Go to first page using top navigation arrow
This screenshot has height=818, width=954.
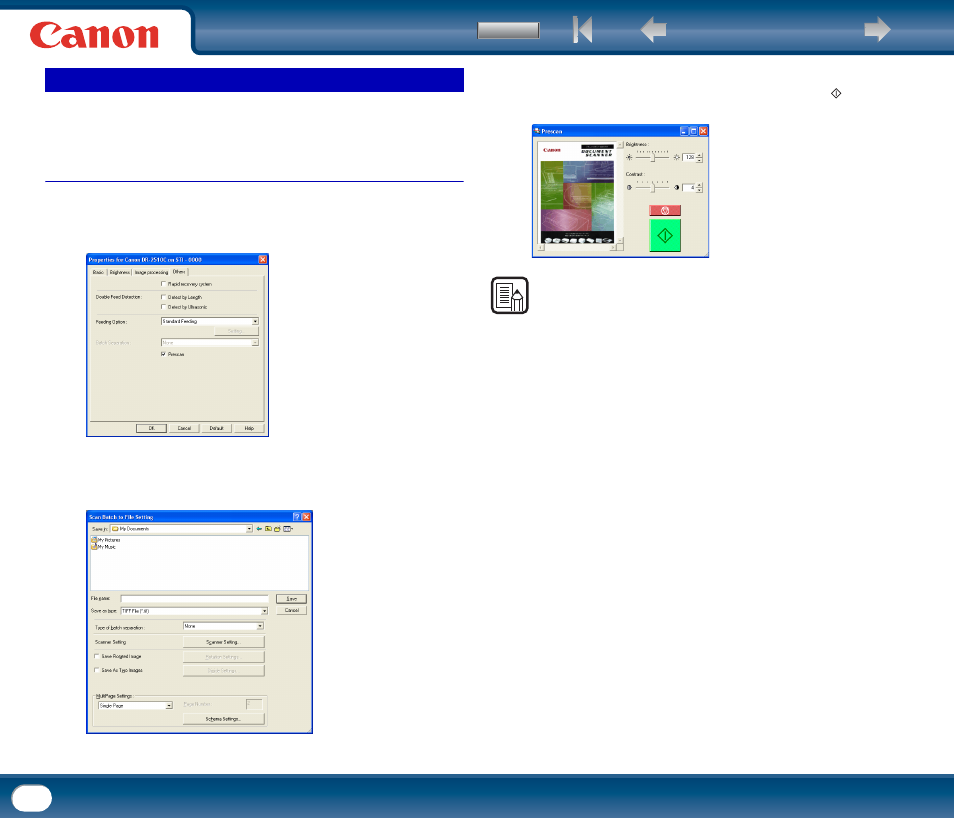(582, 29)
